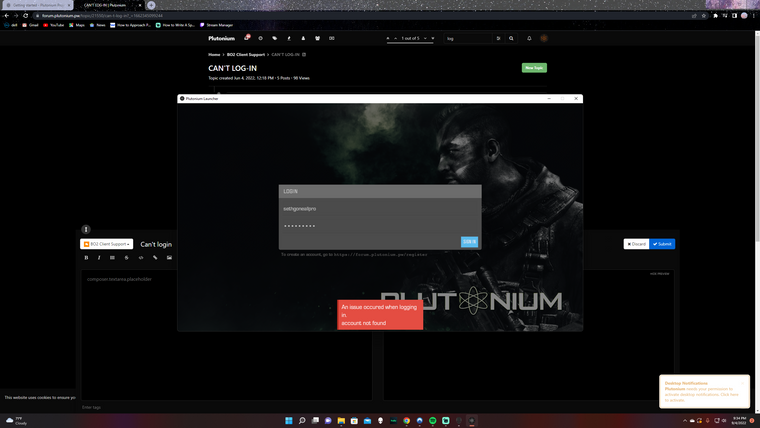The height and width of the screenshot is (428, 760).
Task: Click green New Topic button
Action: (534, 68)
